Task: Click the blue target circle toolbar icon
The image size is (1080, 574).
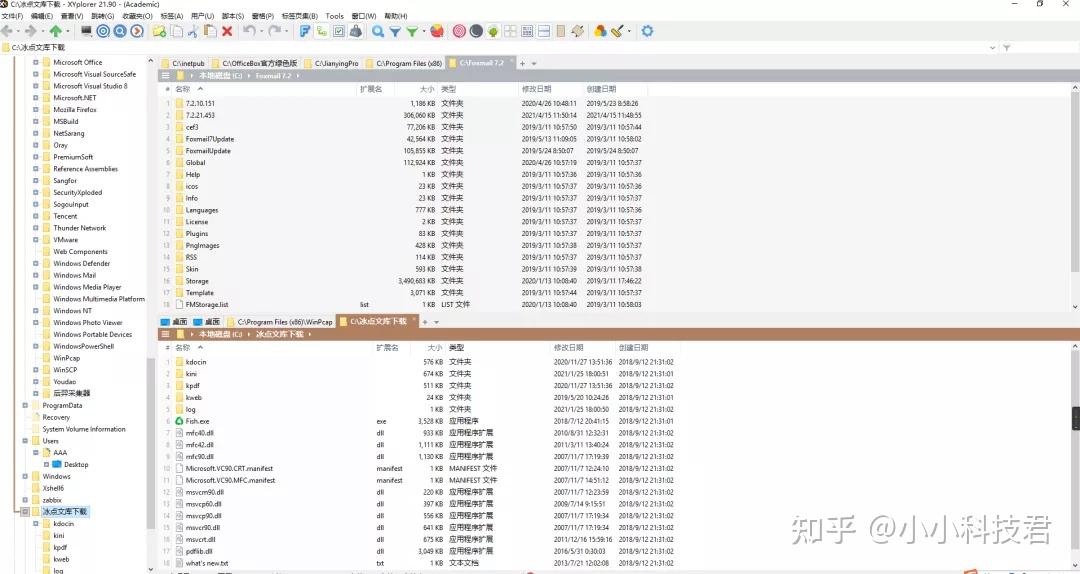Action: click(103, 31)
